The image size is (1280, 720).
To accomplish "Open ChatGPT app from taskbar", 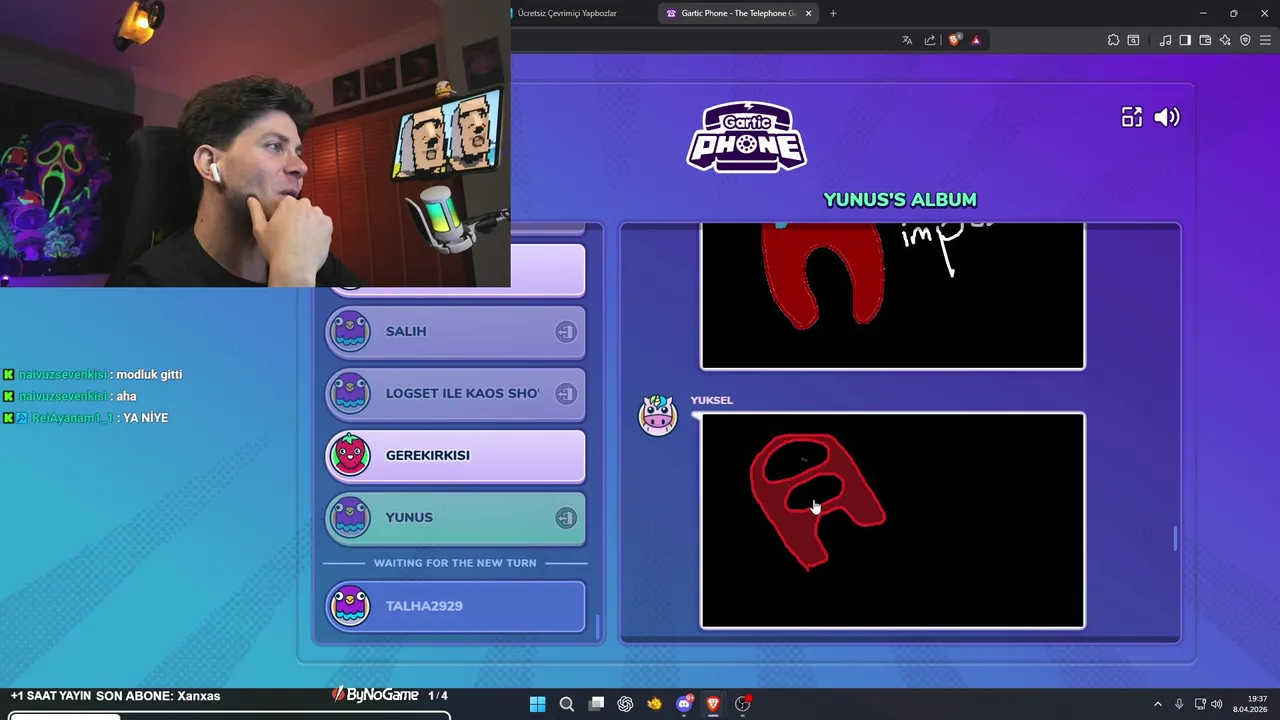I will click(625, 704).
